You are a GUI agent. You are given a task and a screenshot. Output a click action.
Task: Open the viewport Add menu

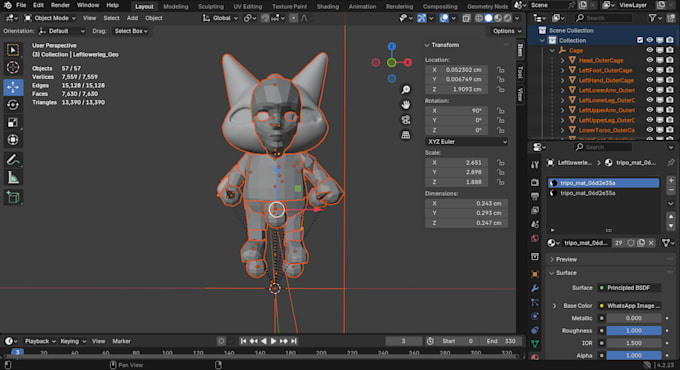coord(132,18)
